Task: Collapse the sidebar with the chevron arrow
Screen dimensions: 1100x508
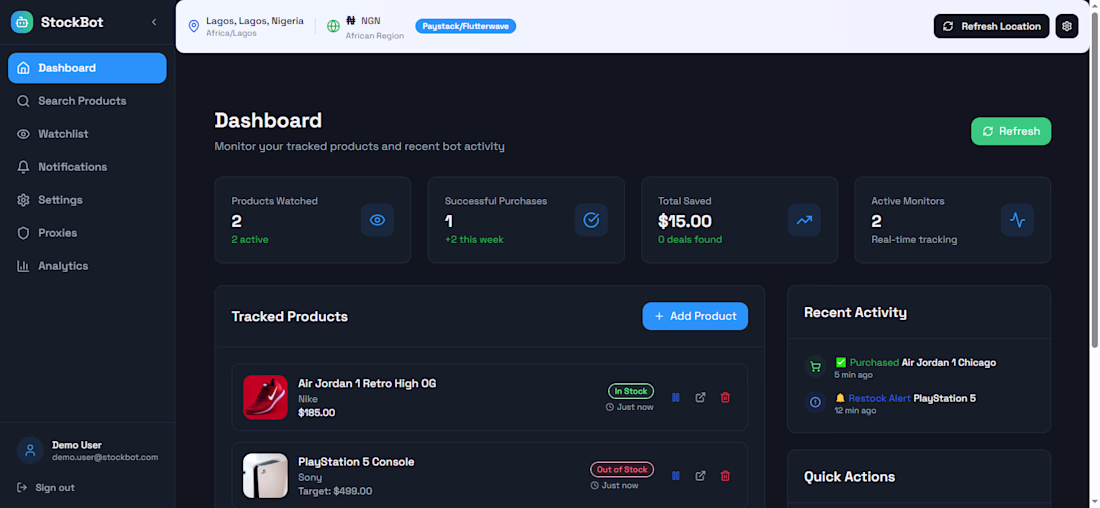Action: [154, 22]
